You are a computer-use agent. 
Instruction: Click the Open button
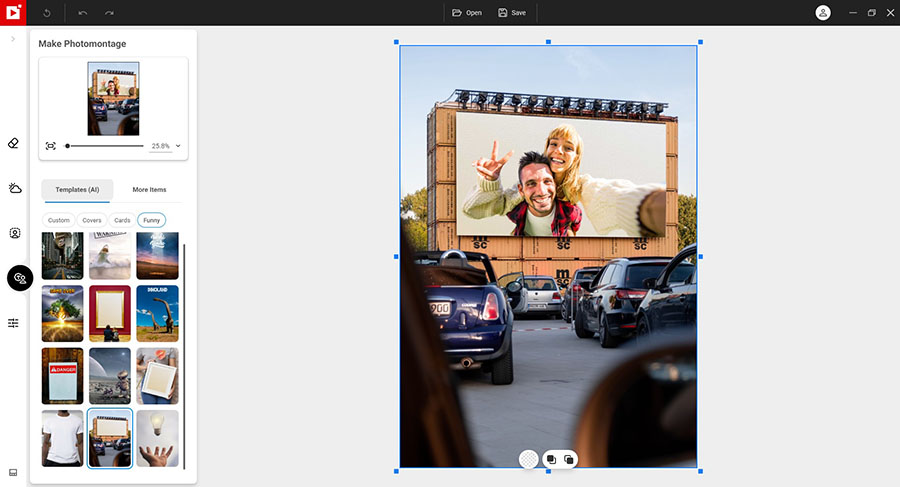[467, 13]
